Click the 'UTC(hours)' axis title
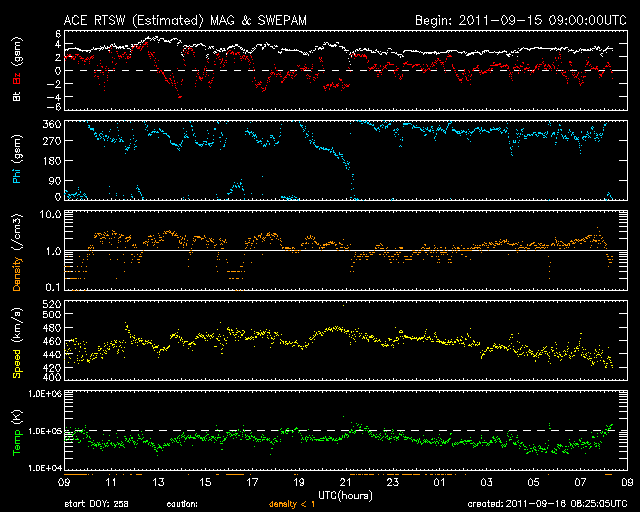The width and height of the screenshot is (640, 512). 345,496
